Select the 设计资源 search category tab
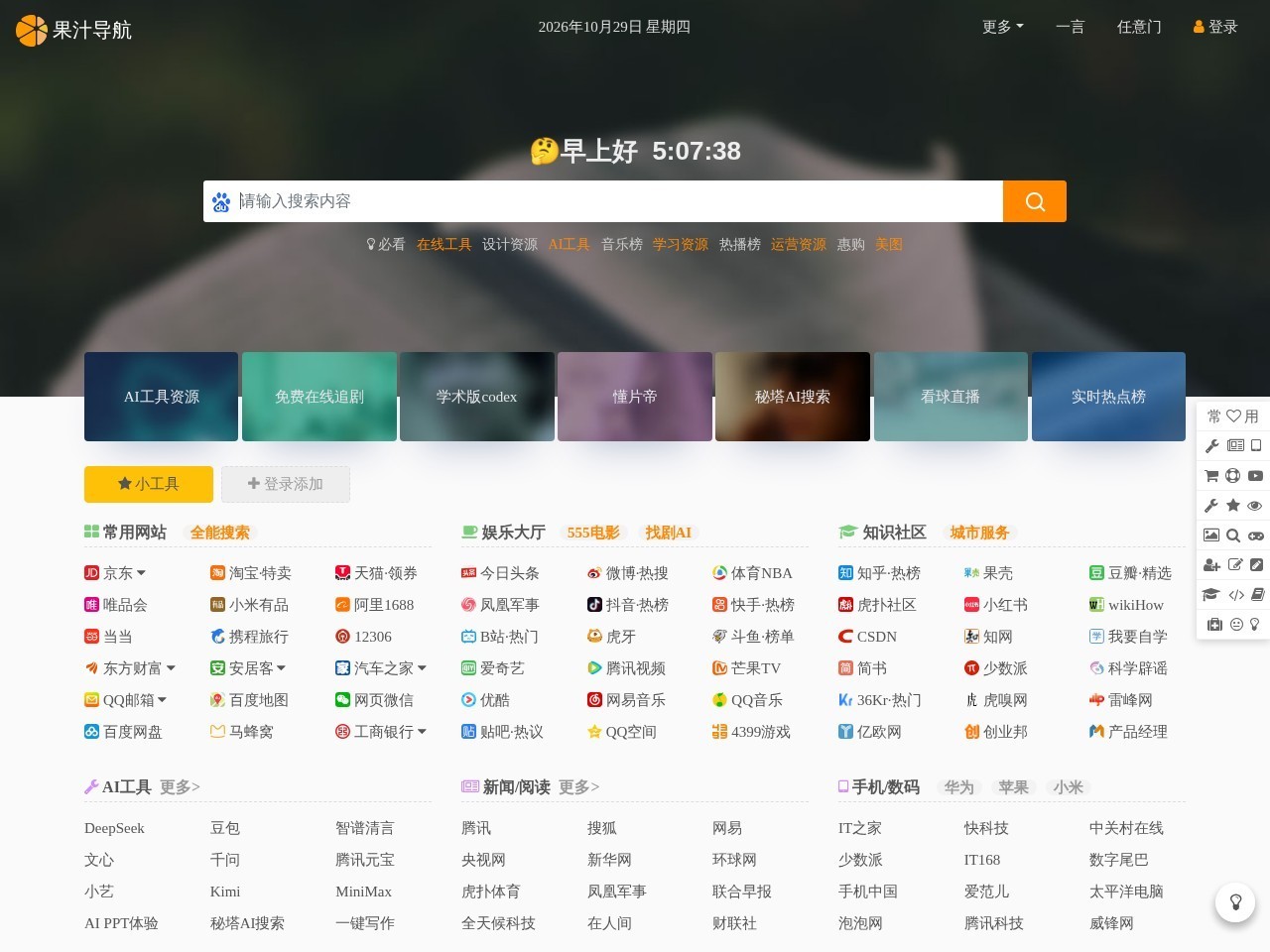1270x952 pixels. pyautogui.click(x=510, y=244)
